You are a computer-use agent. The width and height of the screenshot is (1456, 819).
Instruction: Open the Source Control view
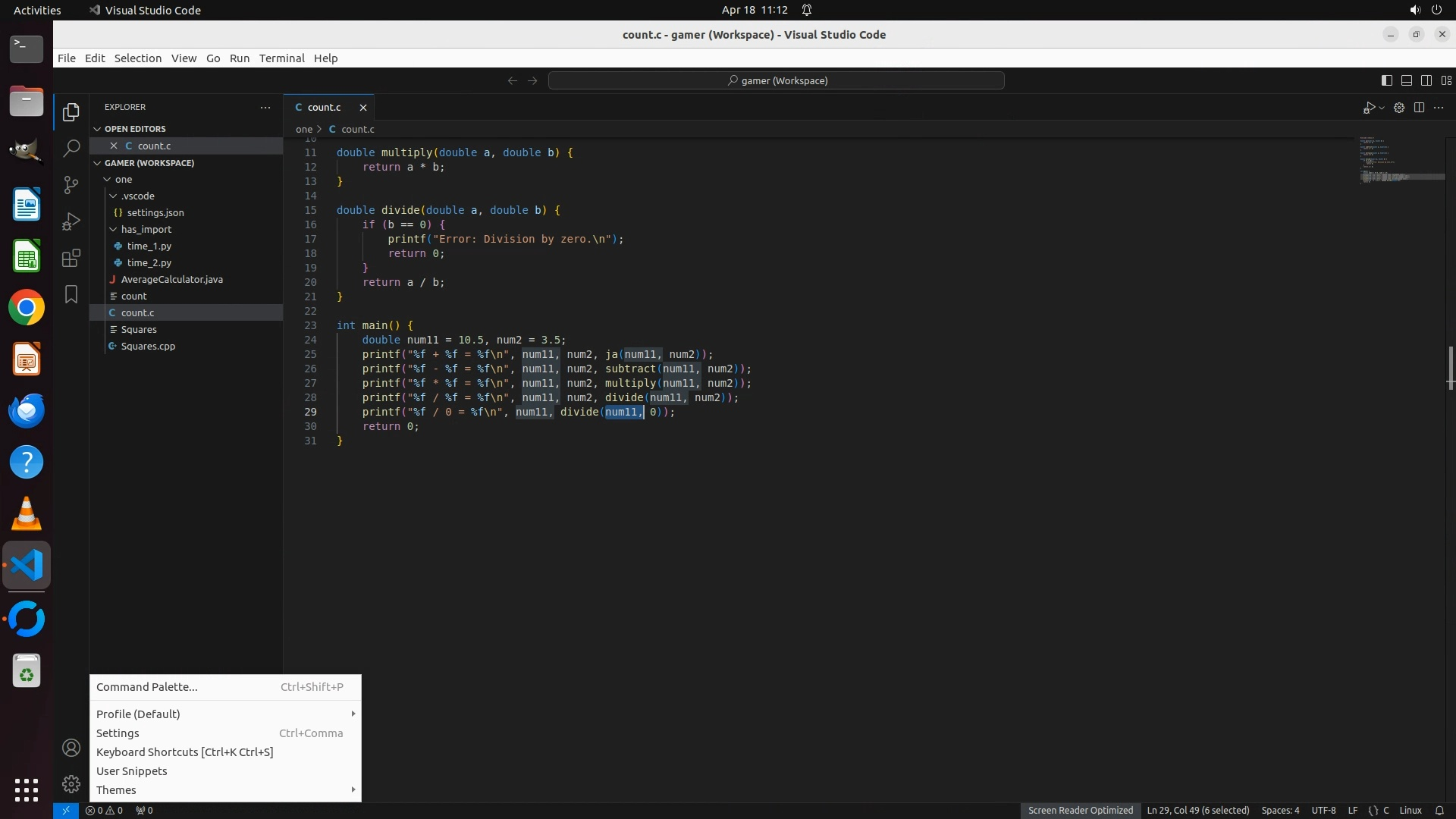71,185
